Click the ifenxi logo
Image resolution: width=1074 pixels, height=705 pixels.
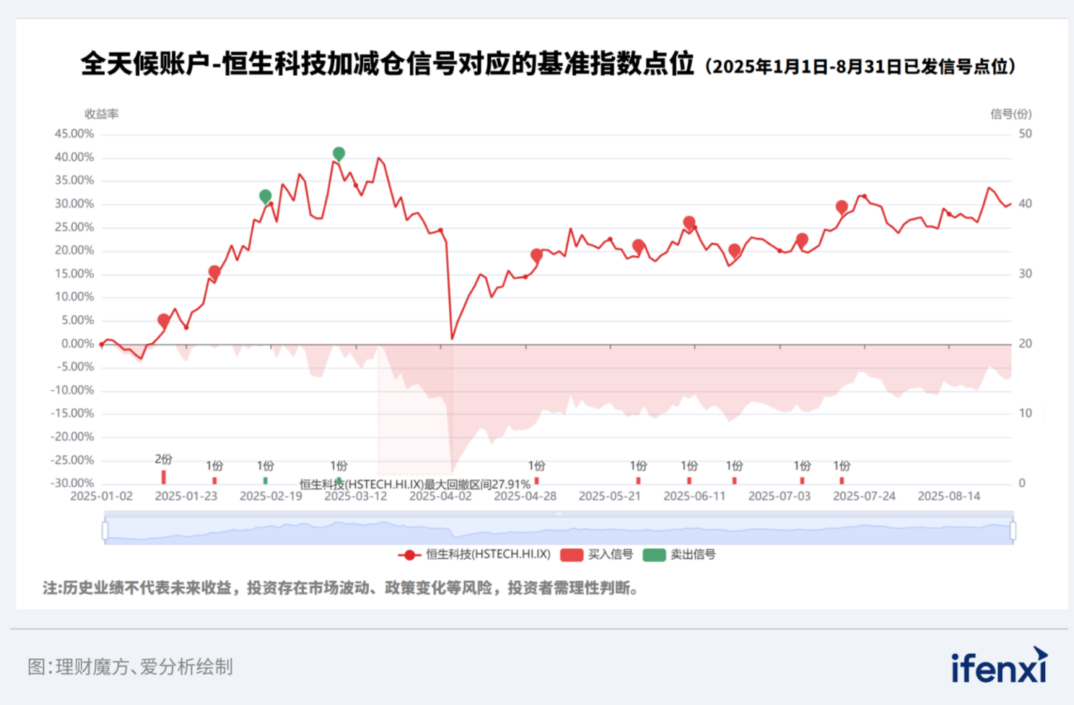click(999, 666)
